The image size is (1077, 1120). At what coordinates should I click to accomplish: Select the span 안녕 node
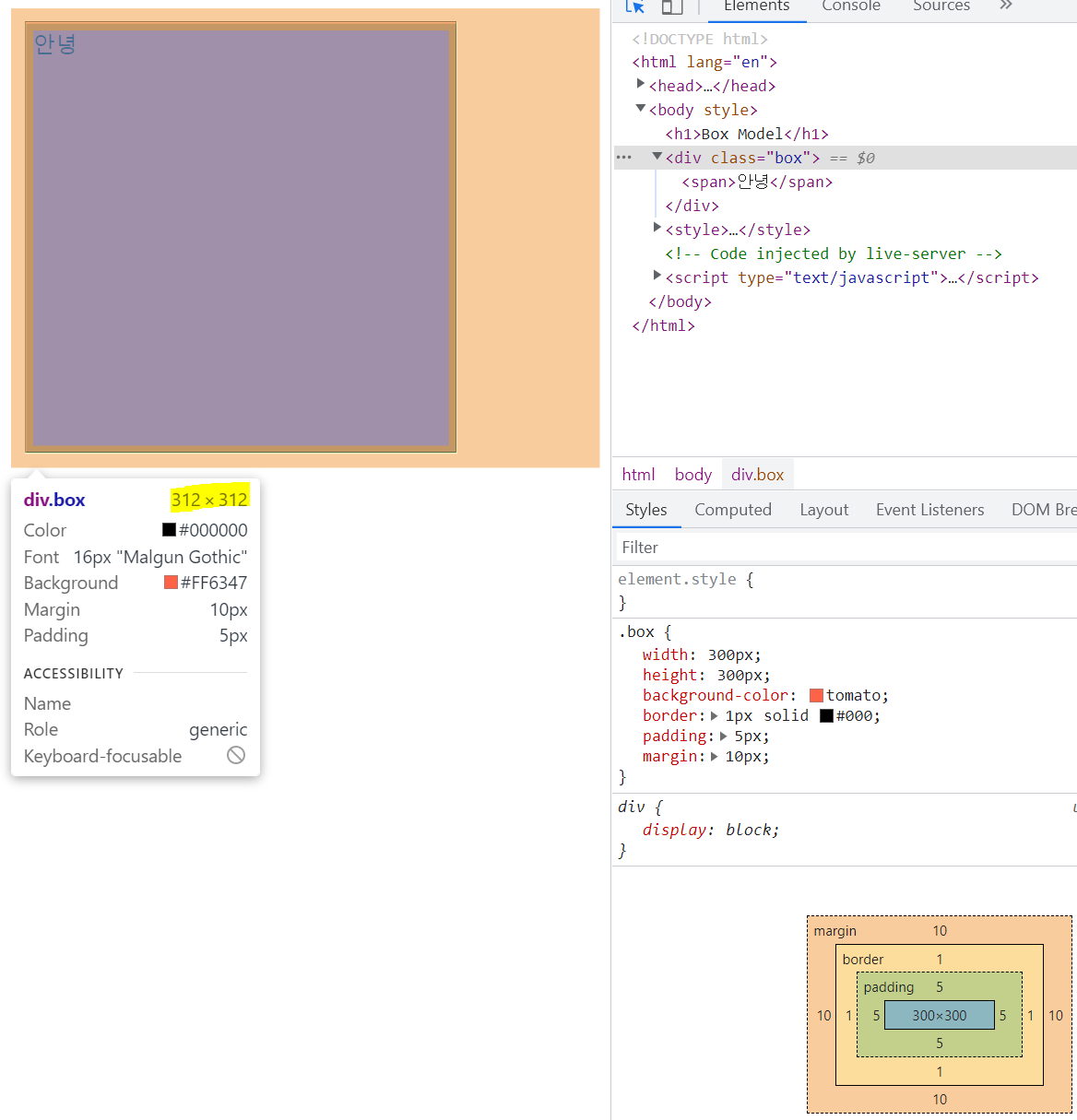[x=757, y=182]
